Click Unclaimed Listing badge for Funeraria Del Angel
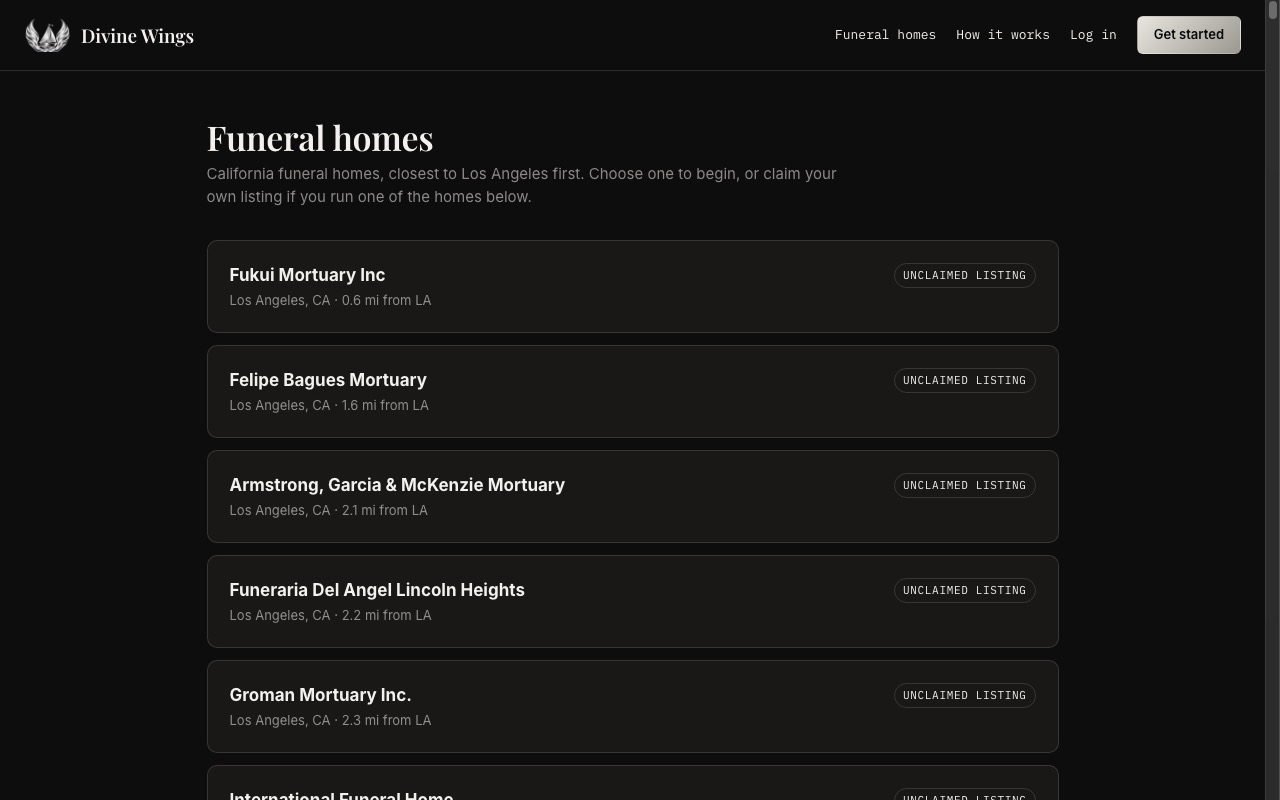The image size is (1280, 800). click(964, 590)
